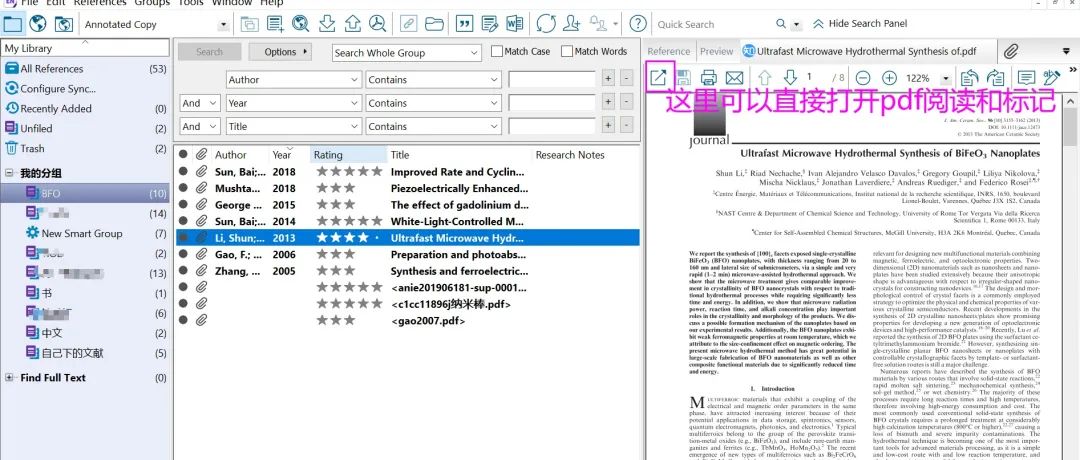Go to next PDF page arrow

click(790, 78)
